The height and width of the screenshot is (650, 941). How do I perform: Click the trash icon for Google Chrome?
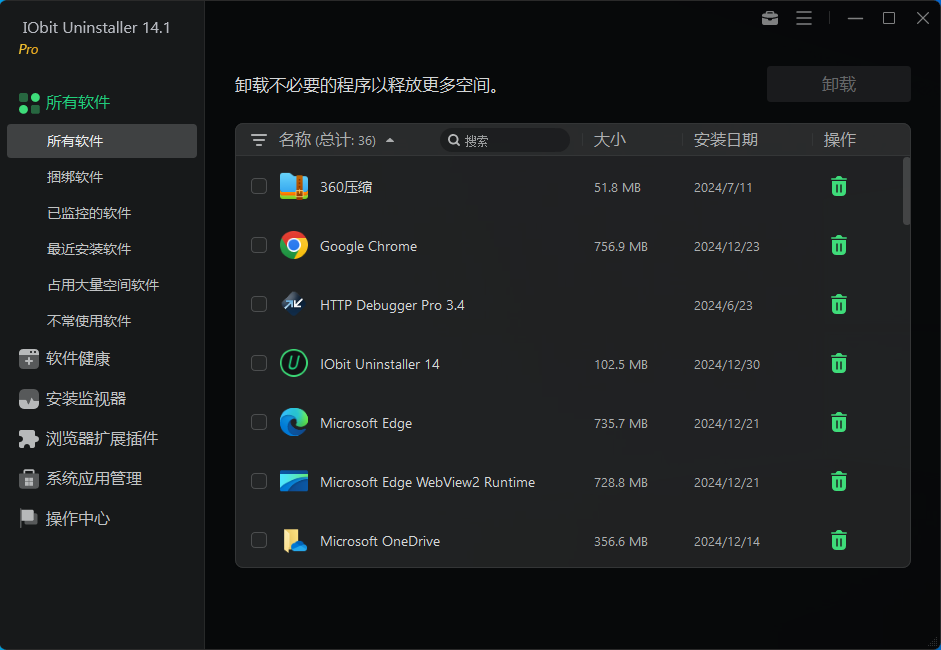pyautogui.click(x=838, y=245)
